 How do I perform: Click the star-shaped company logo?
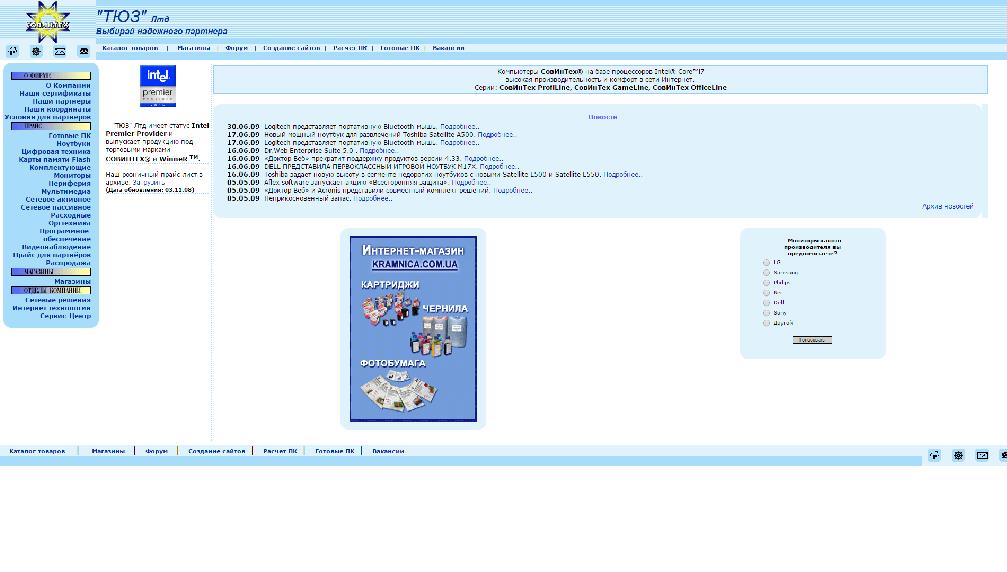point(48,22)
